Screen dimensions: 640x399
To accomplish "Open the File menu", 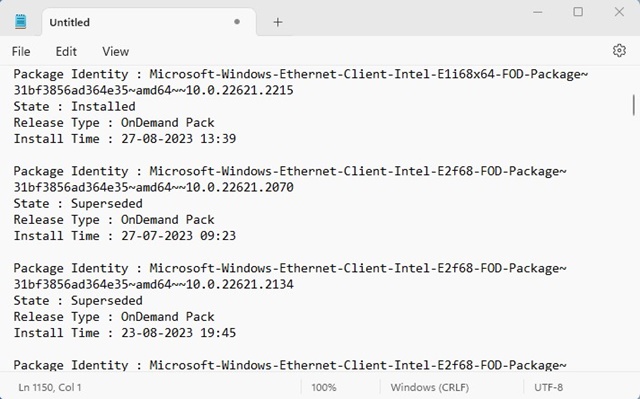I will point(21,51).
